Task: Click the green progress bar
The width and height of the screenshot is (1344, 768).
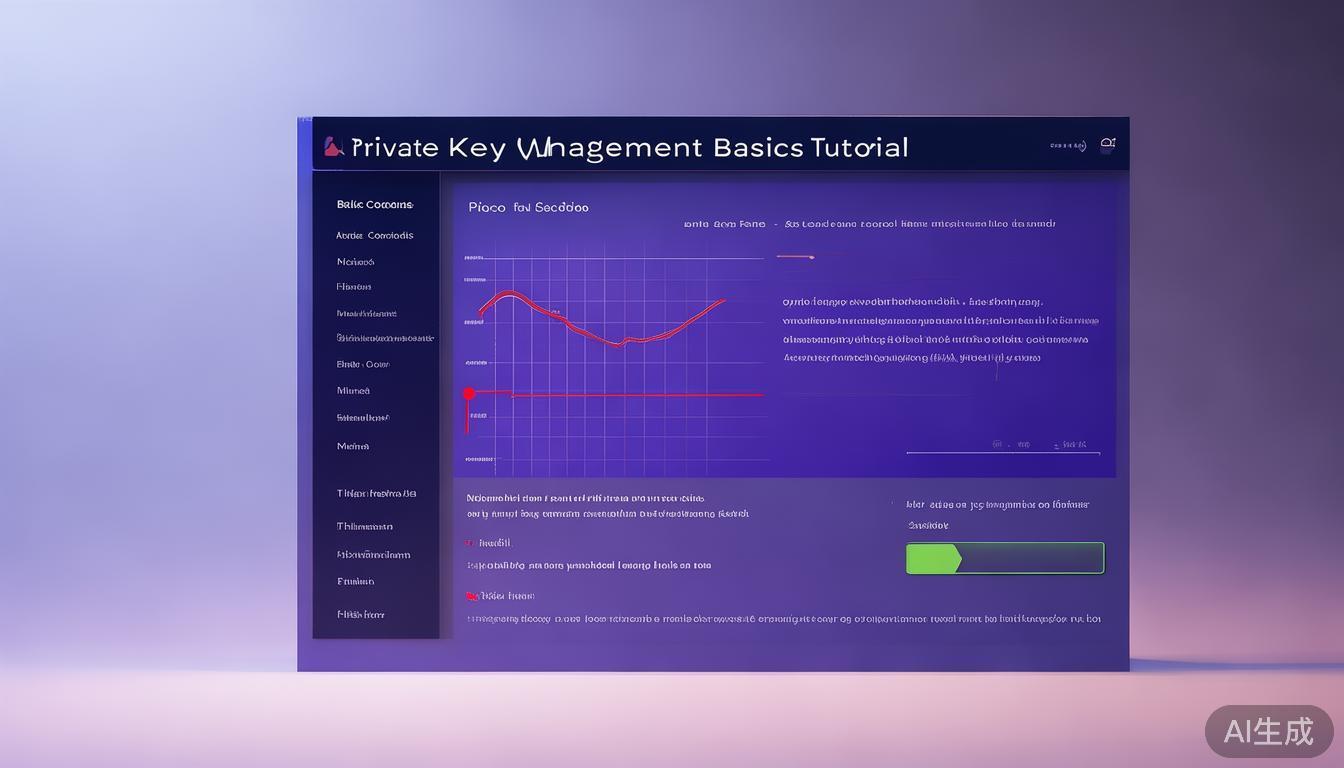Action: click(x=1004, y=558)
